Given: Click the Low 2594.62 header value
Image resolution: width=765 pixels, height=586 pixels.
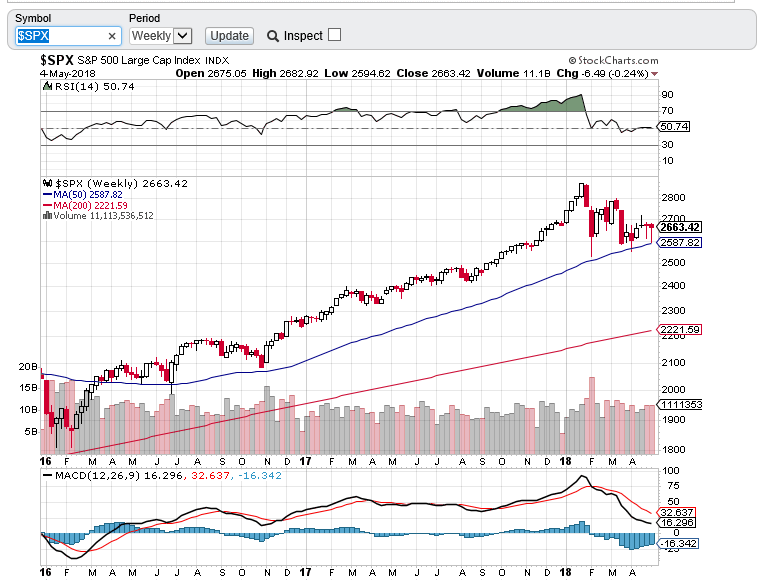Looking at the screenshot, I should click(357, 74).
